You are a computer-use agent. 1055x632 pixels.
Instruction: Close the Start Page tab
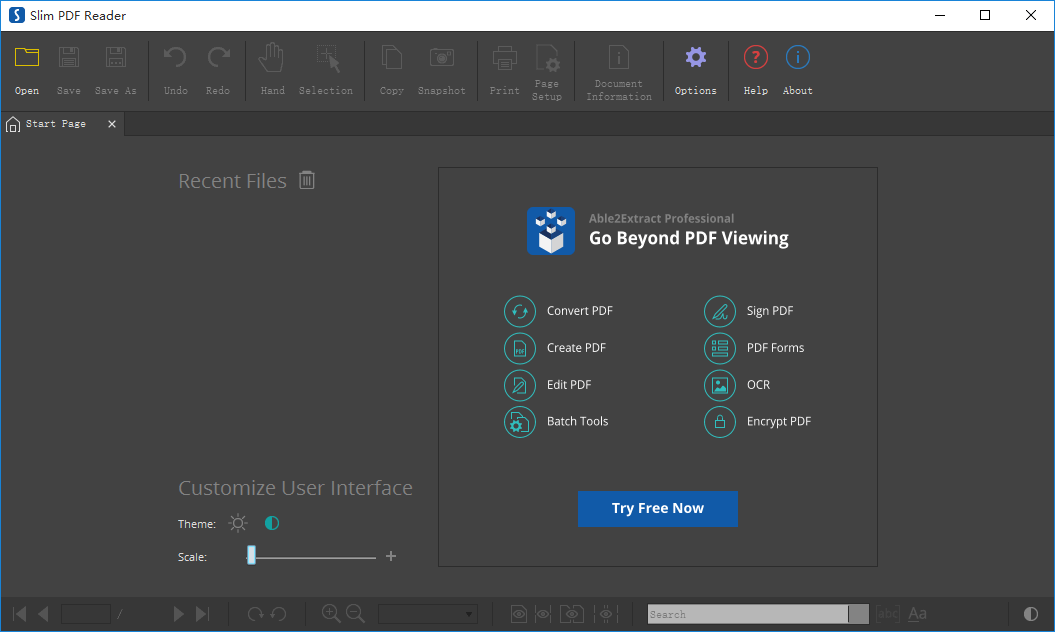pyautogui.click(x=112, y=124)
